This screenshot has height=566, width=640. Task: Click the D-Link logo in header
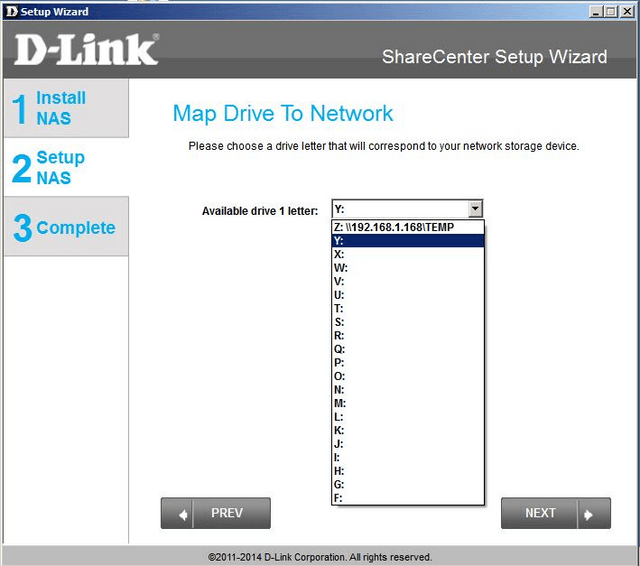pyautogui.click(x=87, y=49)
